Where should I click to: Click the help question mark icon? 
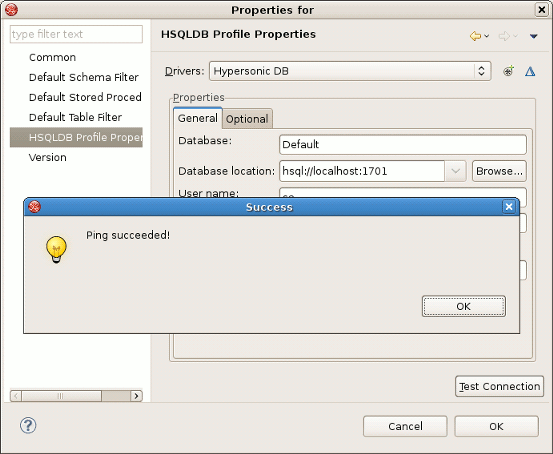coord(28,425)
